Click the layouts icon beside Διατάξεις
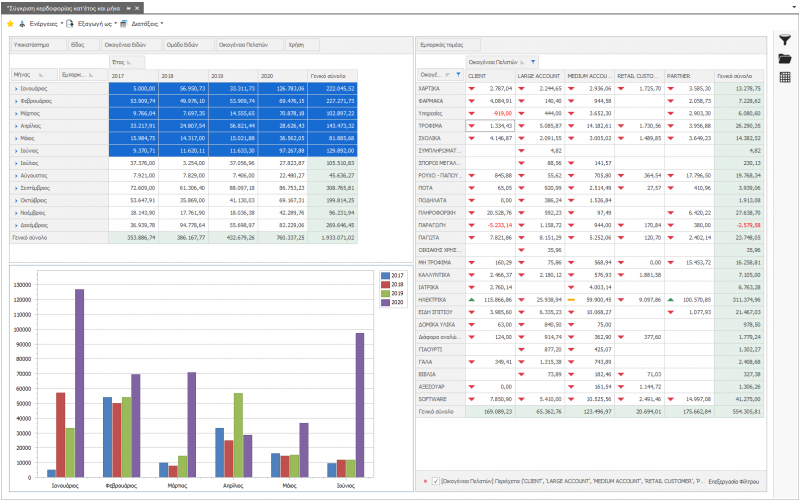This screenshot has height=501, width=800. pos(123,23)
